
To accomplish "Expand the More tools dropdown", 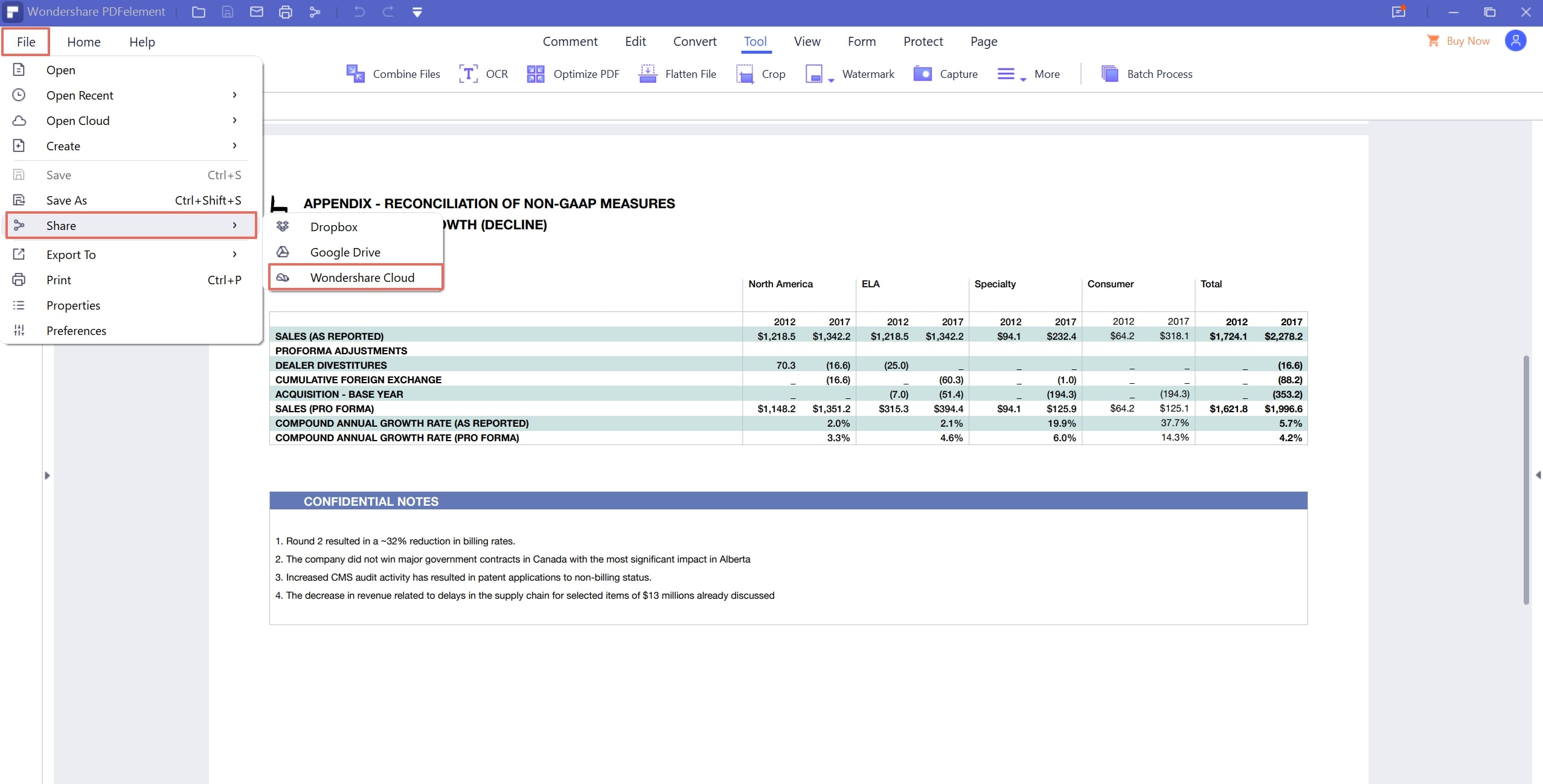I will 1022,80.
